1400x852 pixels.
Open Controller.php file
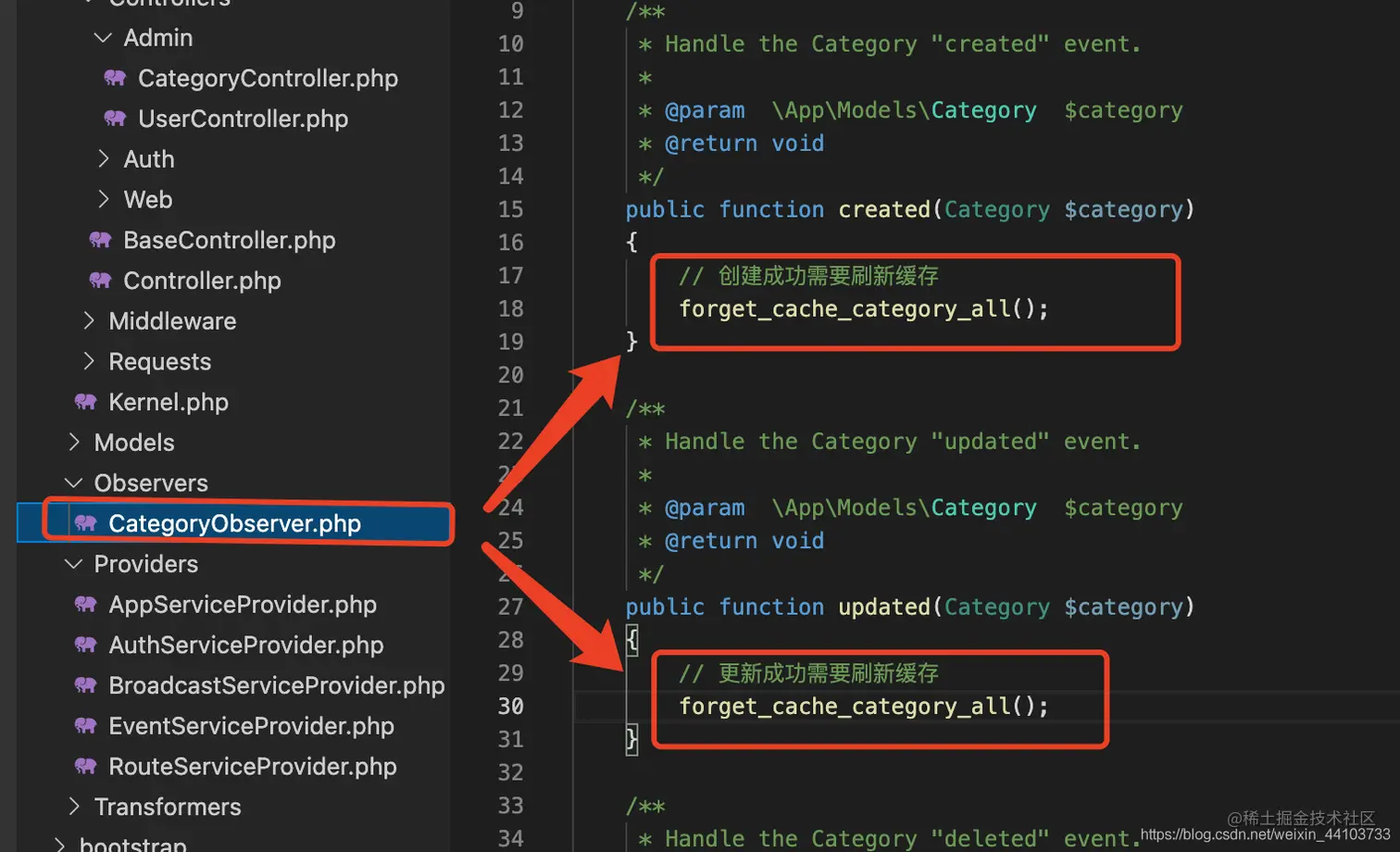[202, 281]
